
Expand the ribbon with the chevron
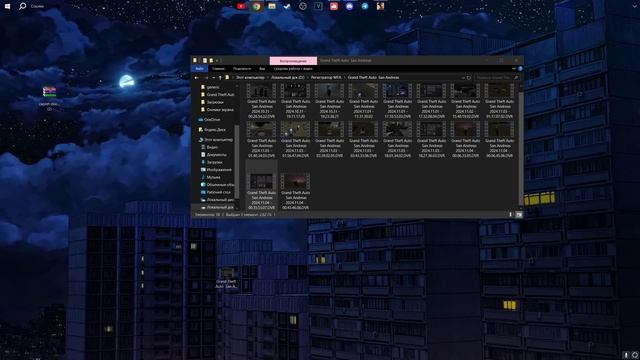(513, 69)
